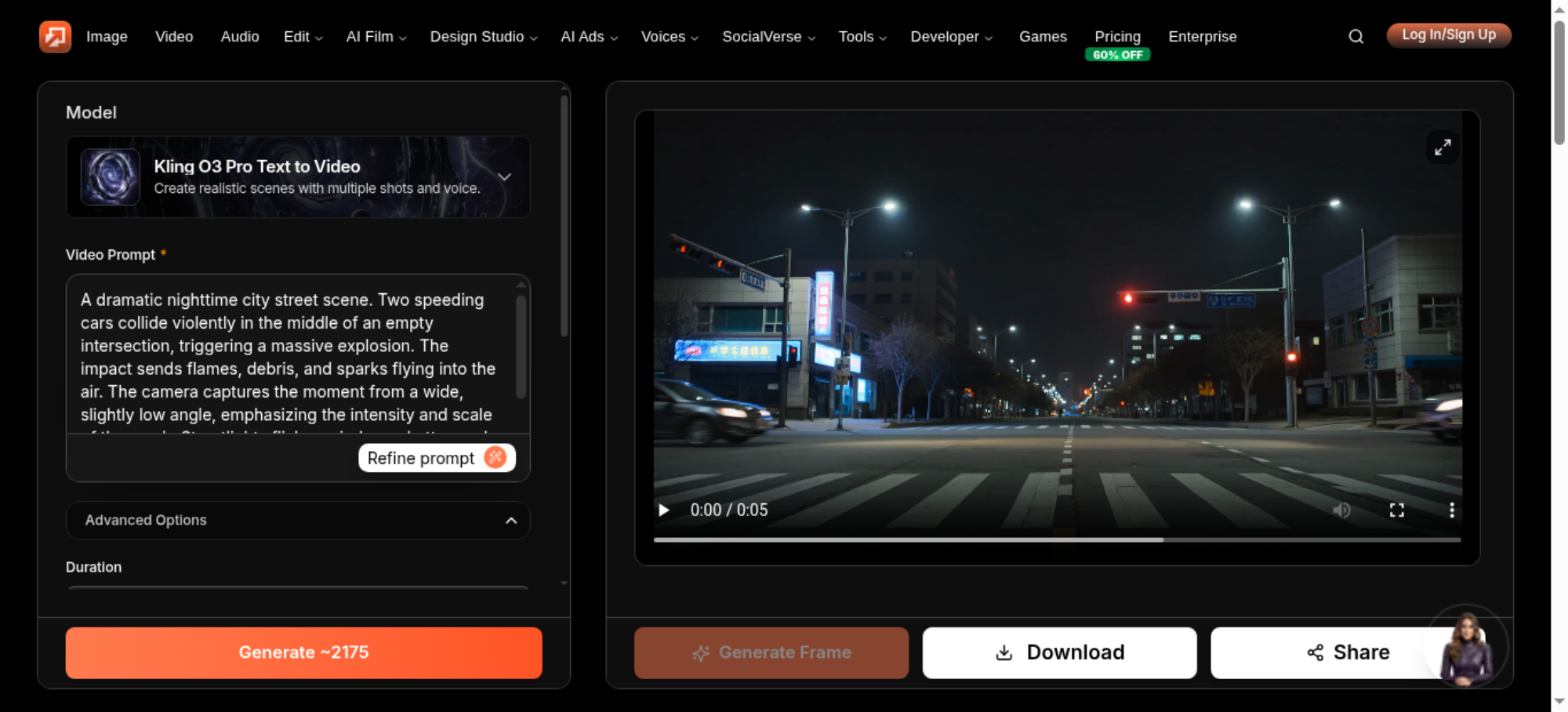
Task: Expand the video preview with arrows icon
Action: 1443,147
